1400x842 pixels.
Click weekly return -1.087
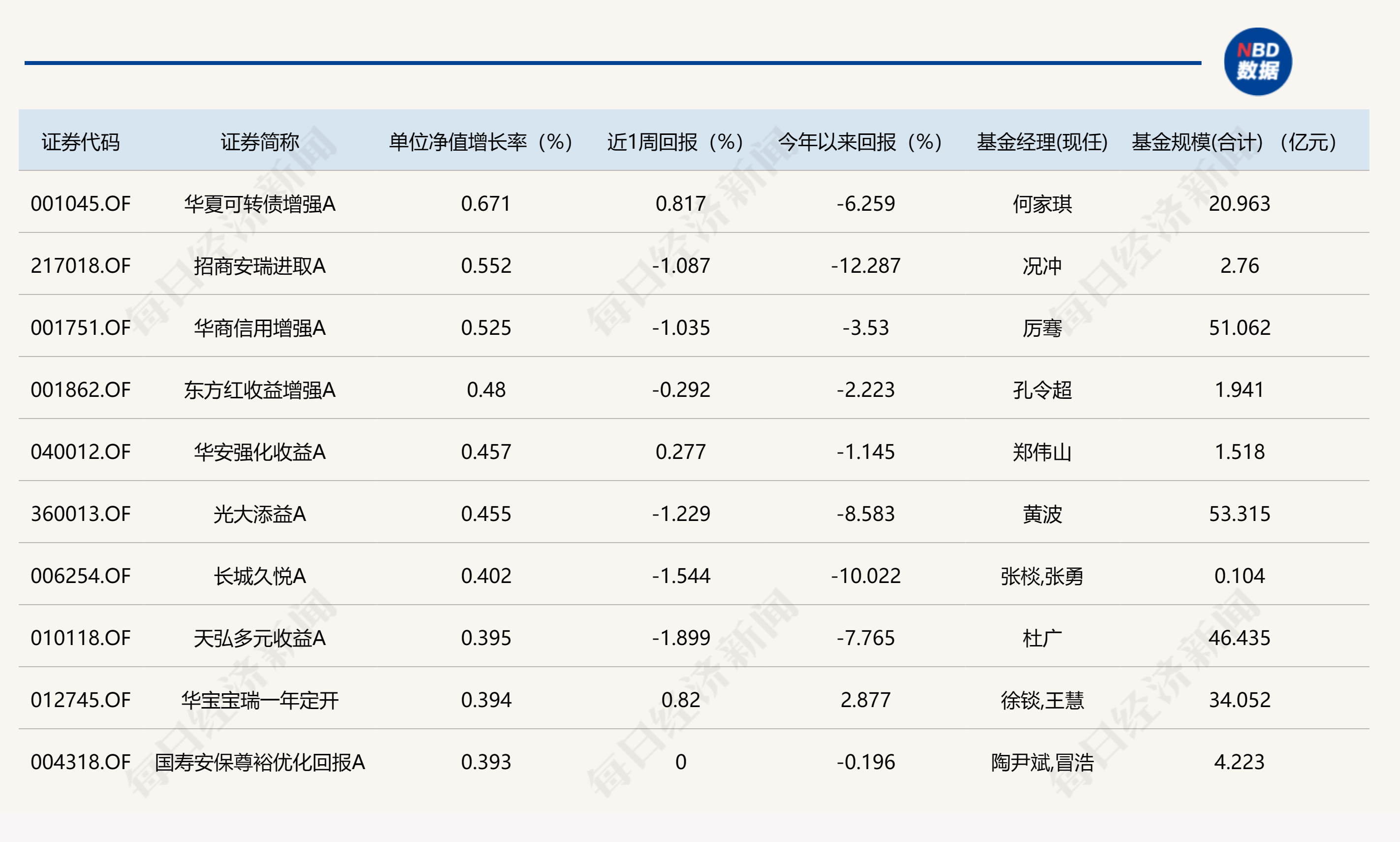click(681, 265)
